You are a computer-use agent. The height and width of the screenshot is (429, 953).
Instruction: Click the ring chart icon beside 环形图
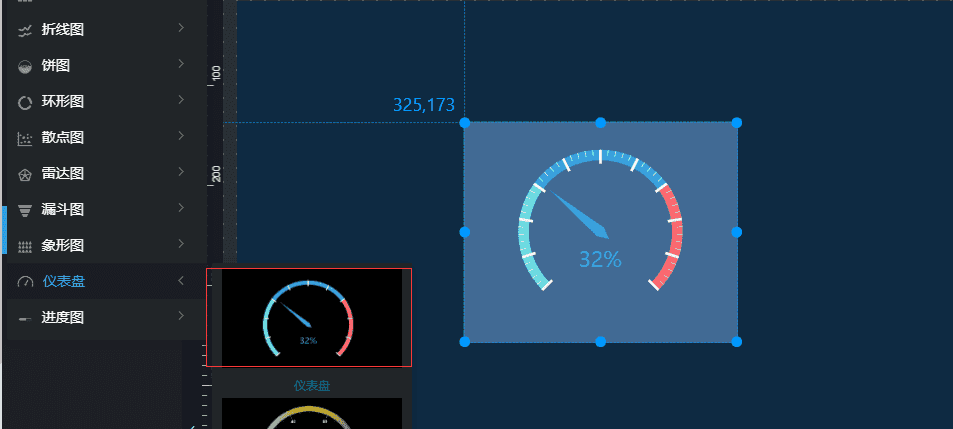(24, 103)
